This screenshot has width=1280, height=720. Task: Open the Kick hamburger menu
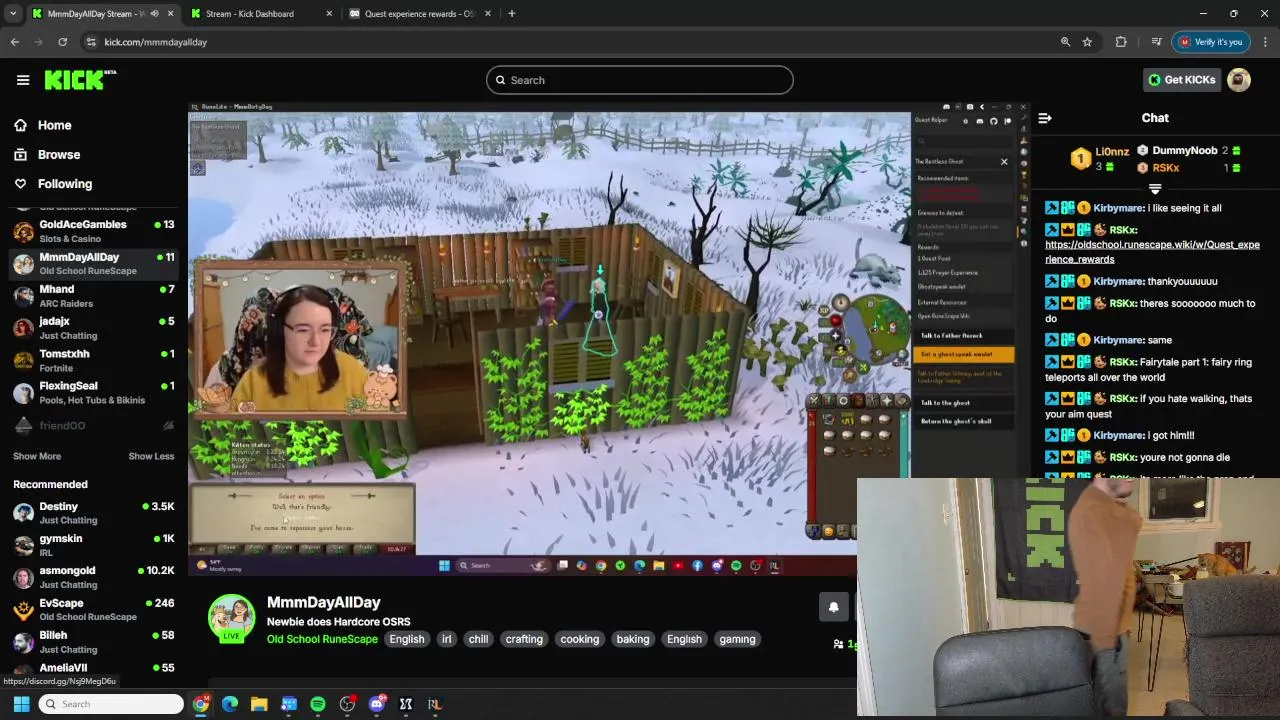[x=23, y=80]
